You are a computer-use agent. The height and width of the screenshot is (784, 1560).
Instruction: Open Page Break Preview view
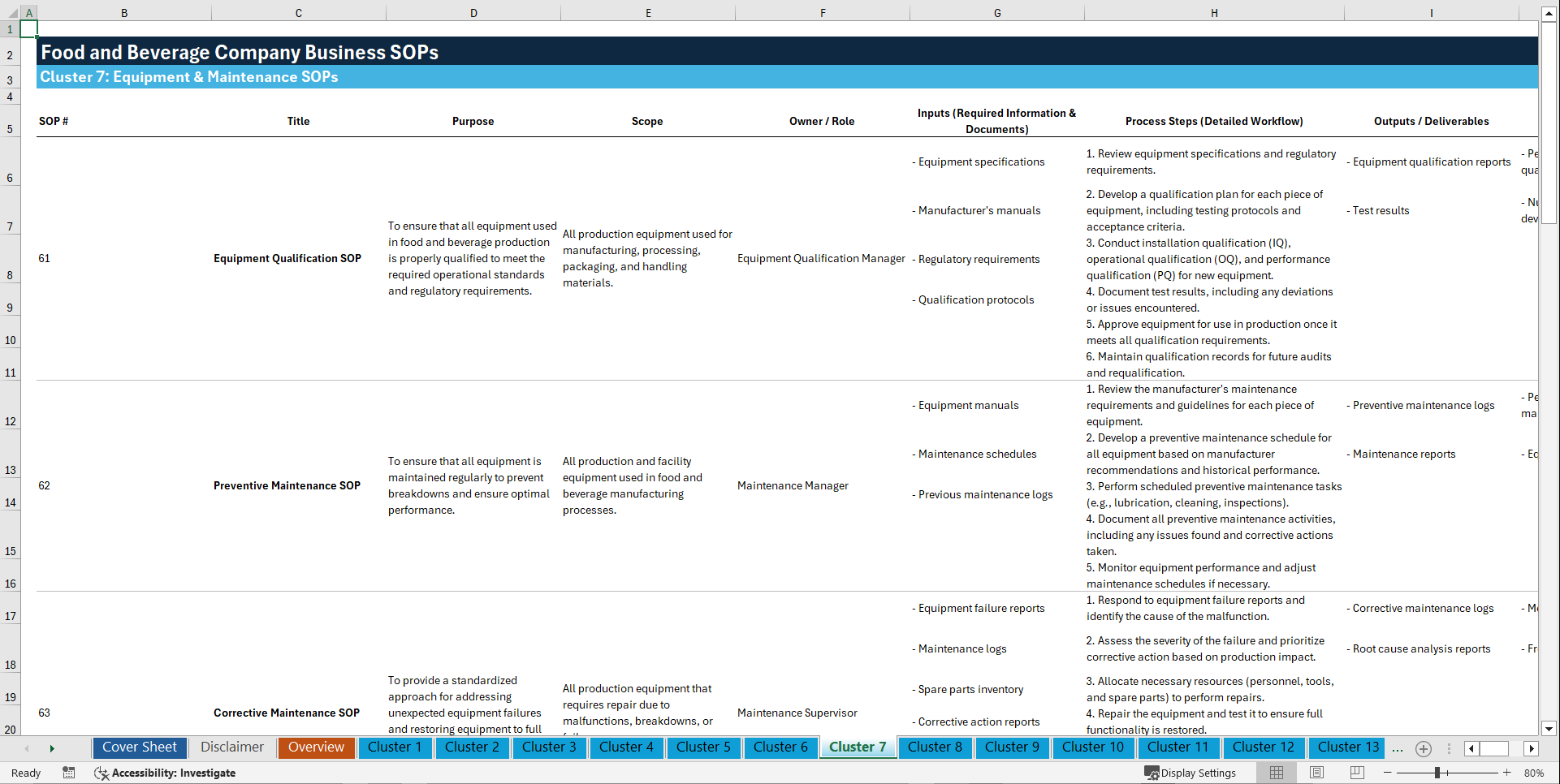1357,773
